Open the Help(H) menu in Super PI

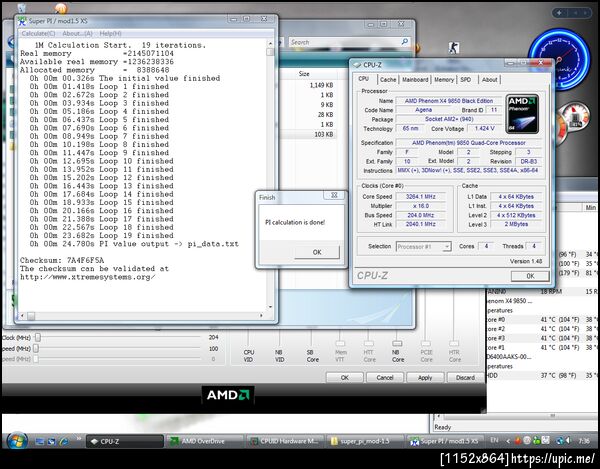pyautogui.click(x=110, y=34)
